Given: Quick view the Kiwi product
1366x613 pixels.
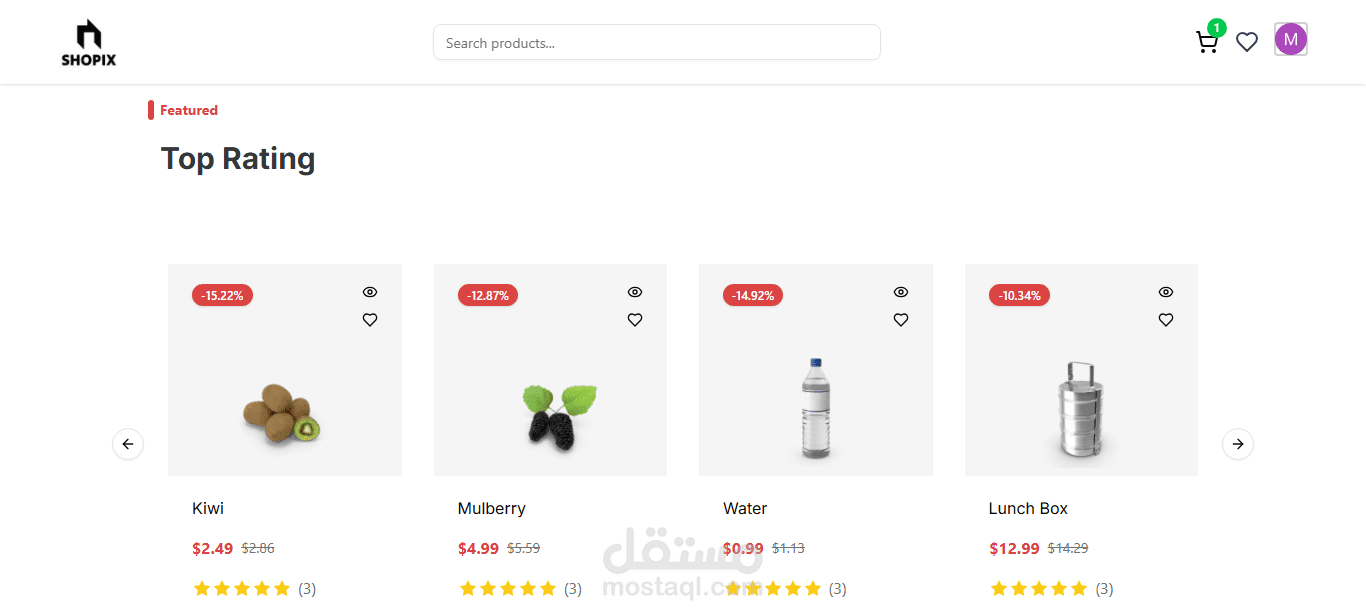Looking at the screenshot, I should coord(370,292).
